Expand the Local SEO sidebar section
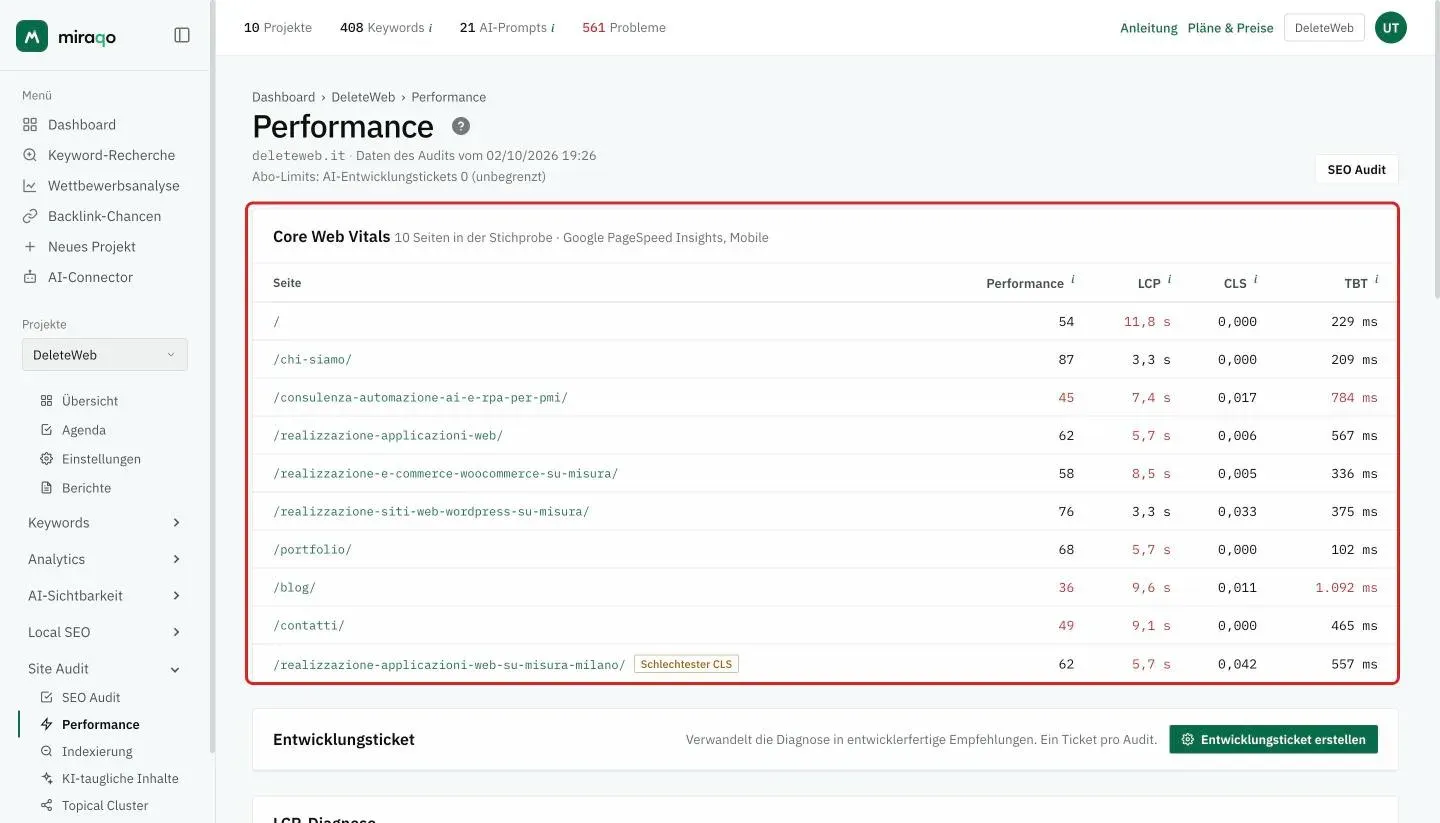Image resolution: width=1440 pixels, height=823 pixels. tap(105, 632)
